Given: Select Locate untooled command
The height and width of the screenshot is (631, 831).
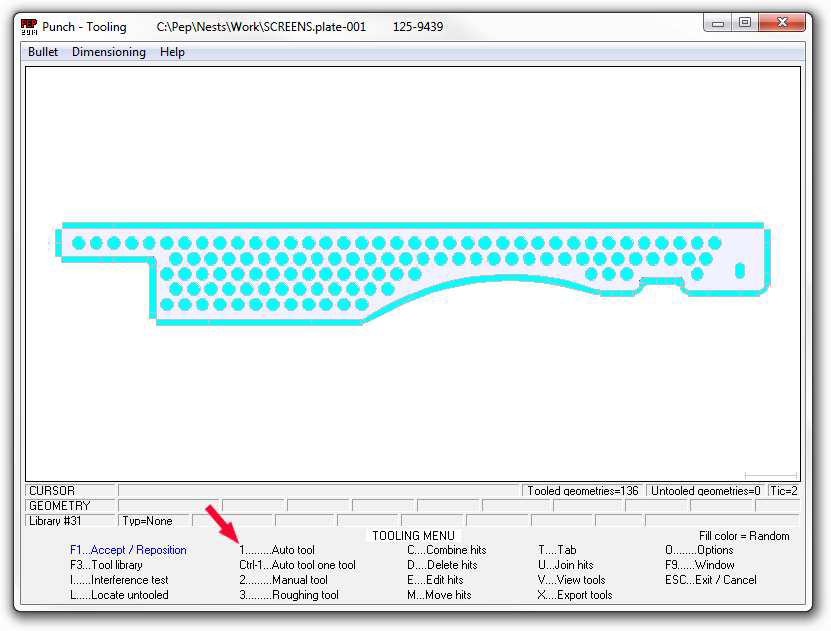Looking at the screenshot, I should (x=119, y=595).
